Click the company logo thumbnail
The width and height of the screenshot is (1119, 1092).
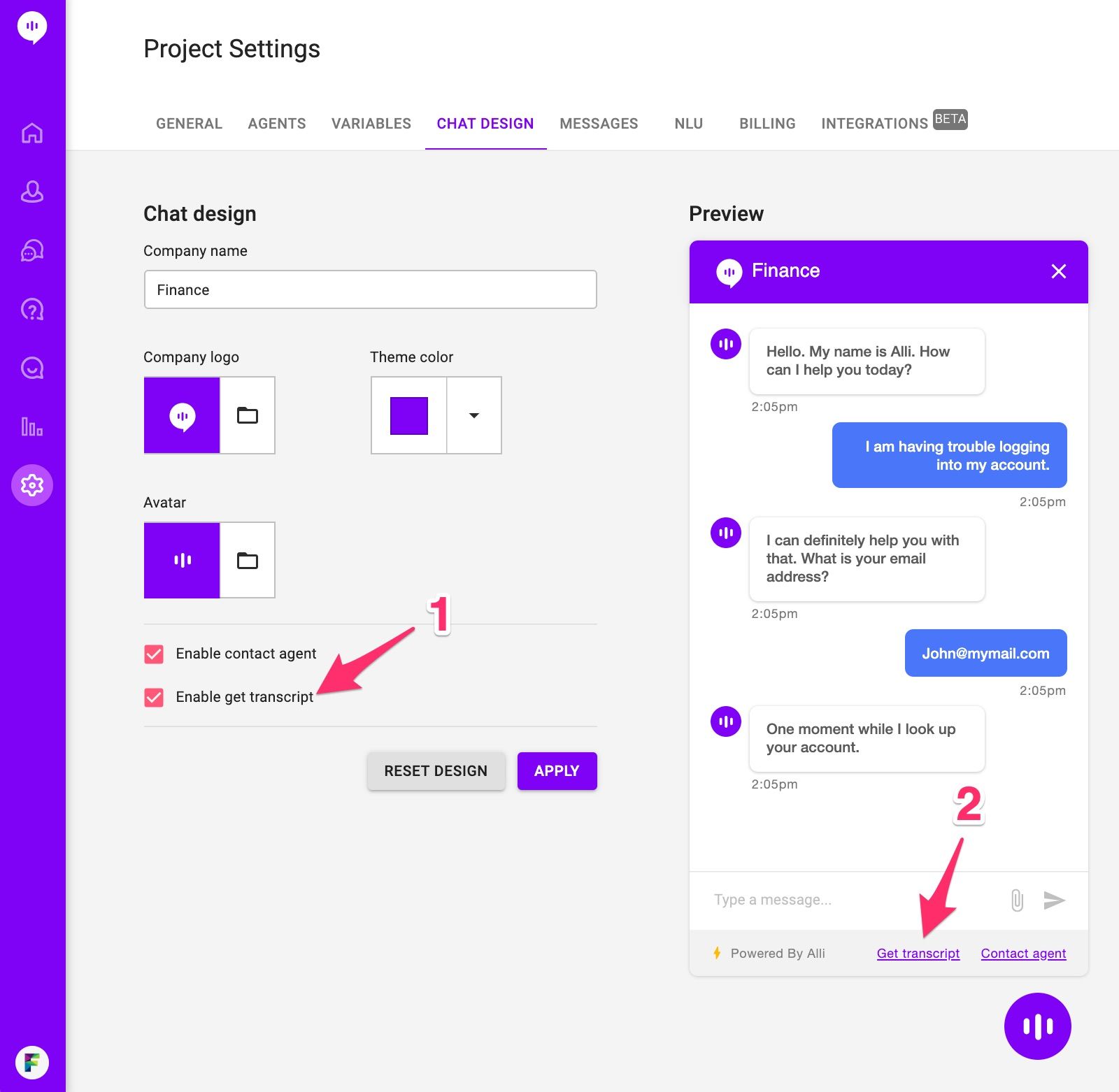182,415
